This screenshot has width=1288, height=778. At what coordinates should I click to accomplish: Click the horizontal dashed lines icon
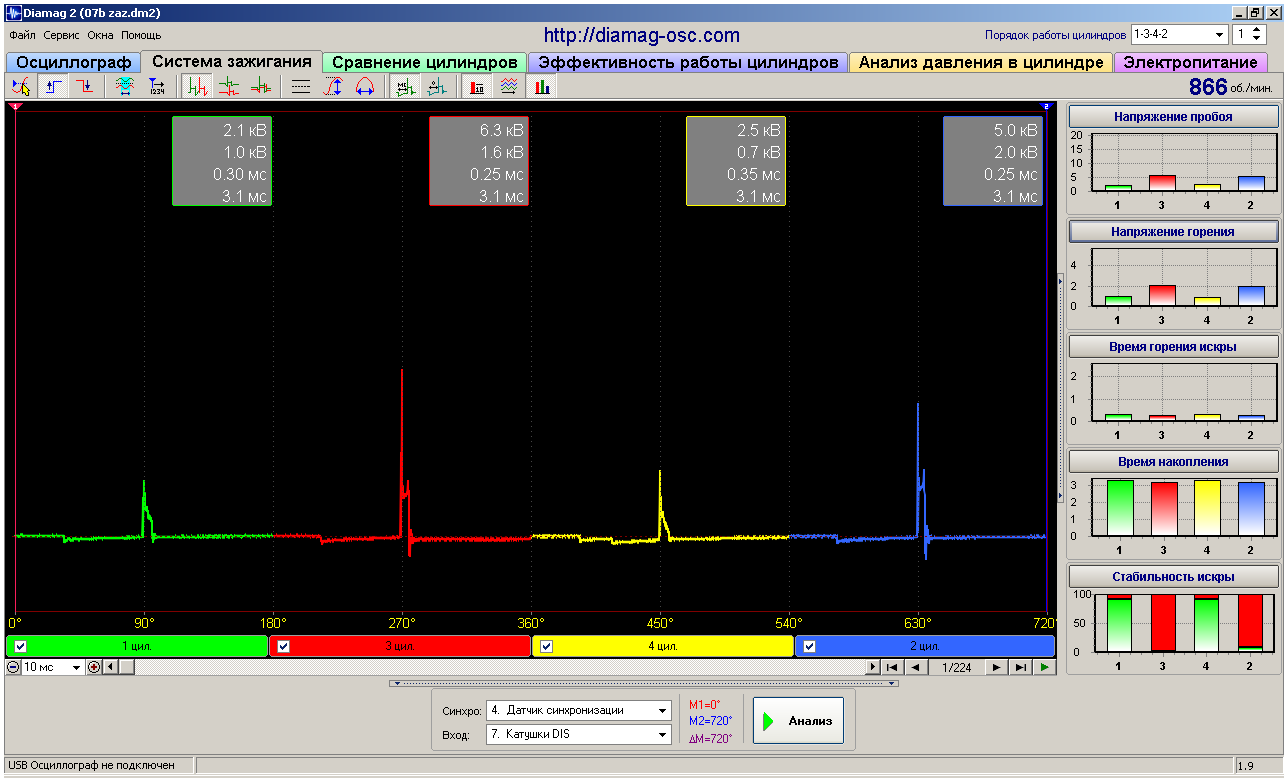tap(301, 87)
